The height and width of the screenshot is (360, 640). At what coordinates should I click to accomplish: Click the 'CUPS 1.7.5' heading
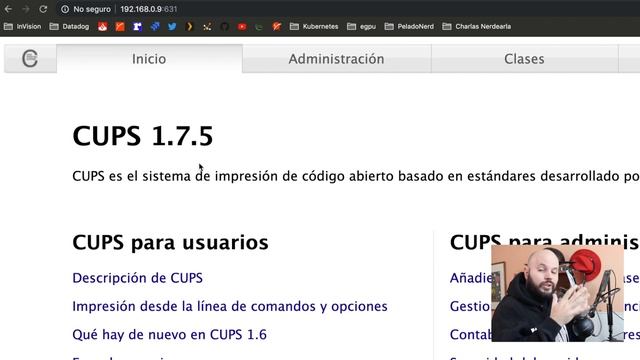click(x=142, y=136)
